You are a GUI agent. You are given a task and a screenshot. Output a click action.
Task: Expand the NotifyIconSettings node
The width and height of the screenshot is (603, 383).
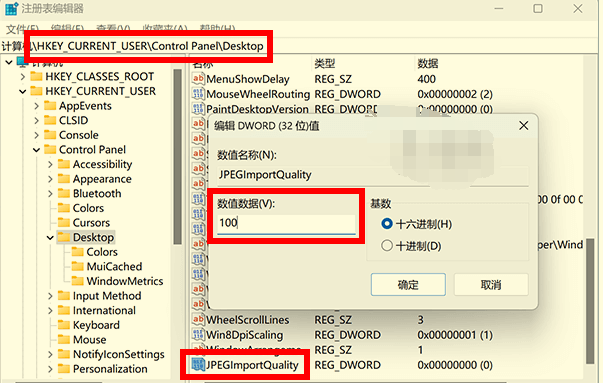[x=50, y=355]
